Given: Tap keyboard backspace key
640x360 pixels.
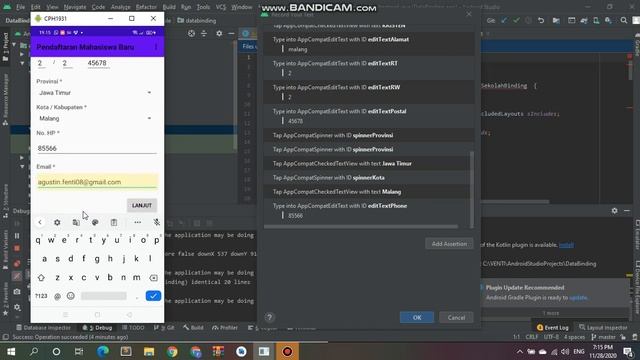Looking at the screenshot, I should [153, 278].
